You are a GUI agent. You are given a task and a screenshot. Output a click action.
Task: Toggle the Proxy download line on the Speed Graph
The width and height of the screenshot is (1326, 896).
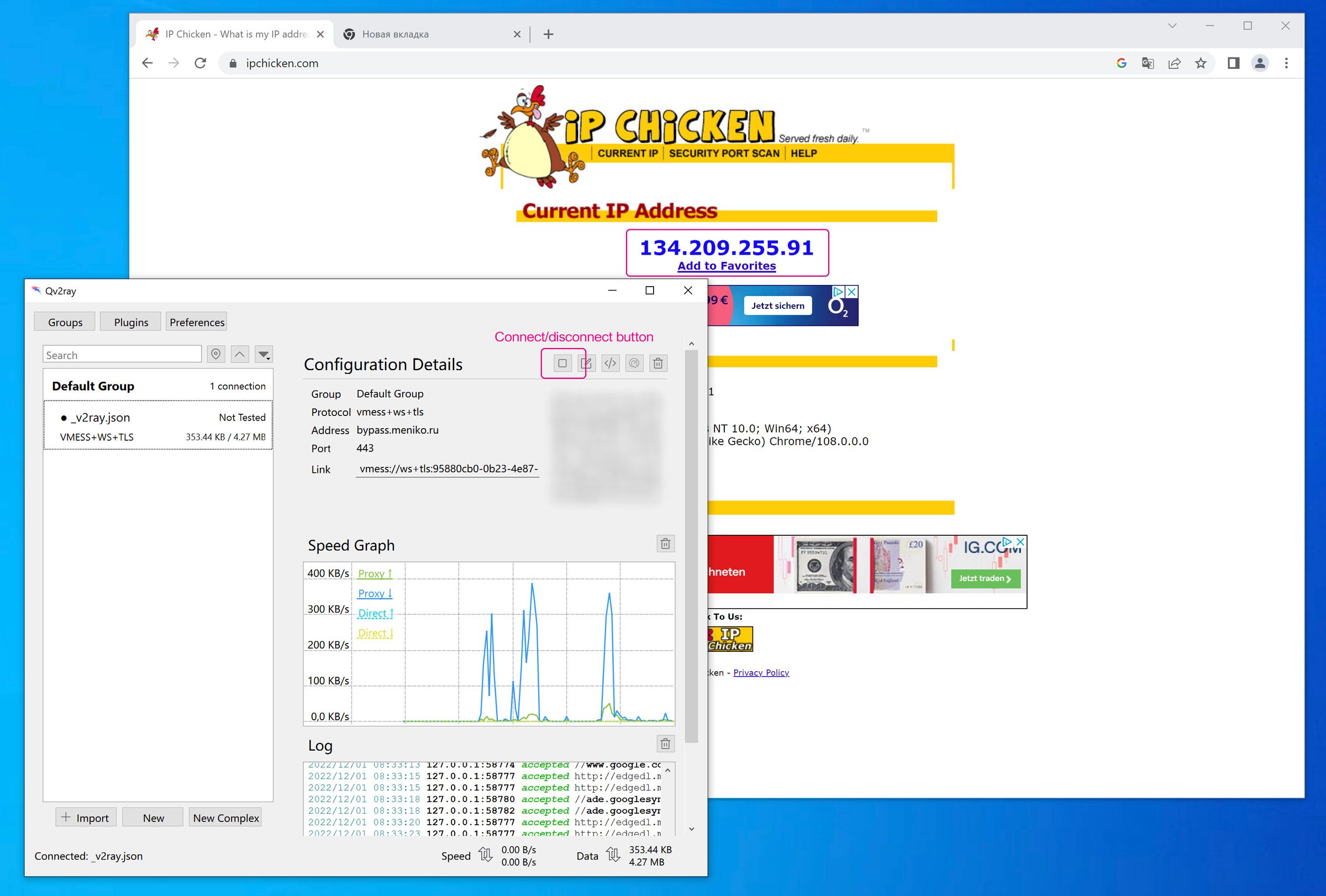(x=374, y=593)
